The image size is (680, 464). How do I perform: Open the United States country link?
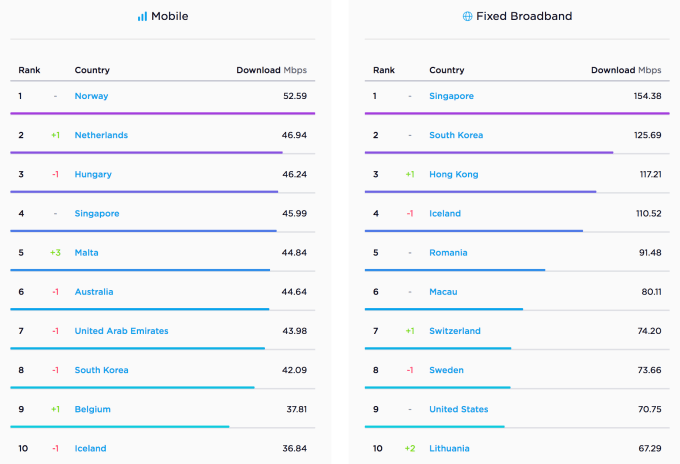point(458,409)
